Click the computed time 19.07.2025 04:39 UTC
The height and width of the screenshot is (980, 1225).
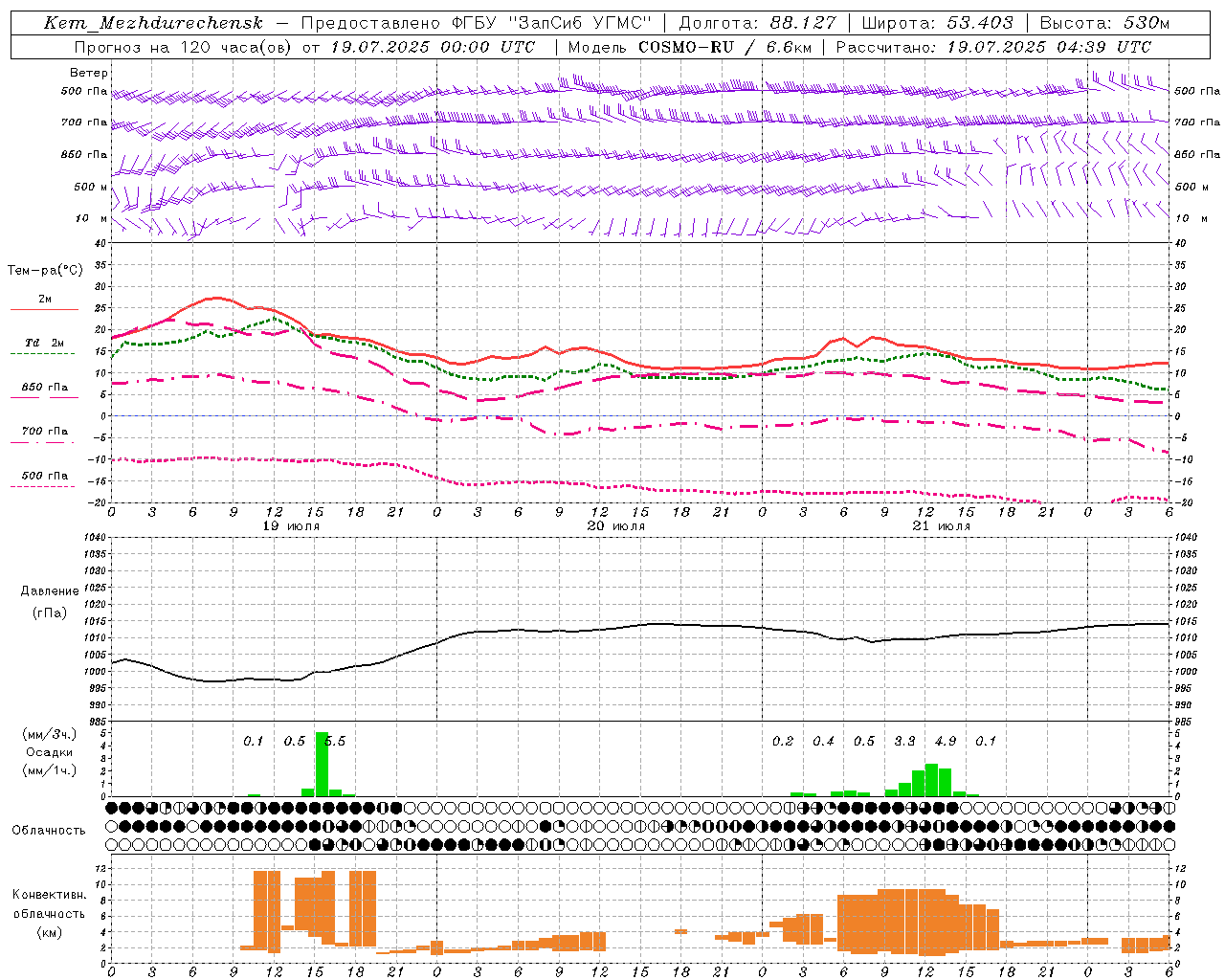pyautogui.click(x=1049, y=47)
